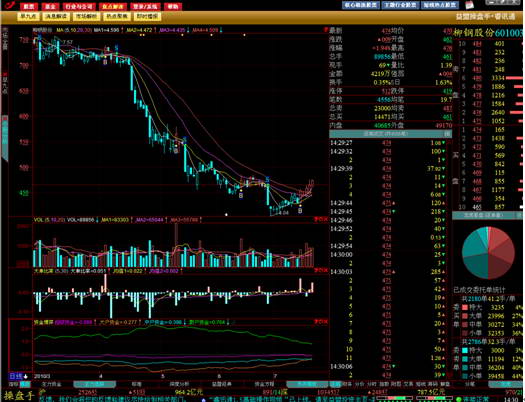
Task: Open the 行业与公司 menu
Action: pyautogui.click(x=79, y=6)
